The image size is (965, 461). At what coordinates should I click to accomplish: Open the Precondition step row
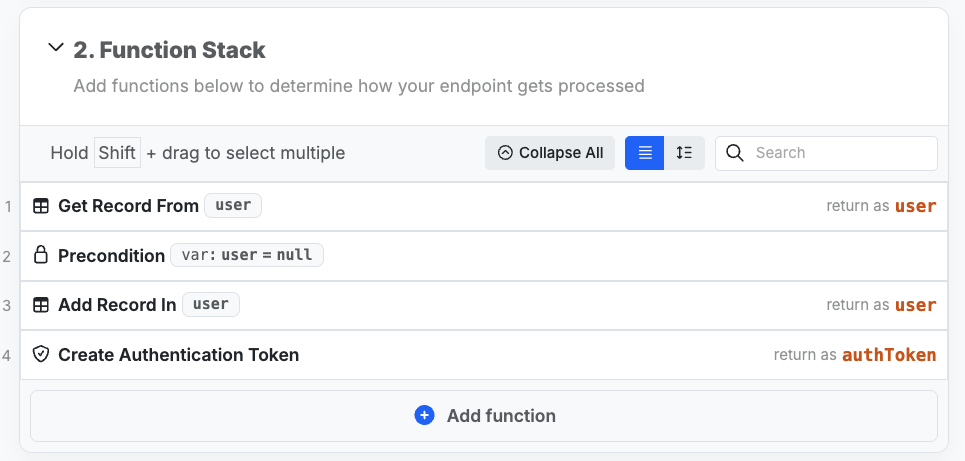(111, 256)
